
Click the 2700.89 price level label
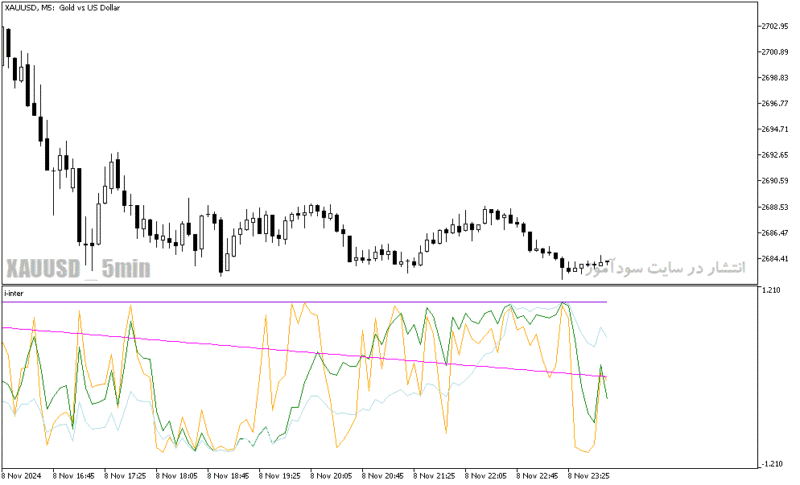click(x=774, y=52)
